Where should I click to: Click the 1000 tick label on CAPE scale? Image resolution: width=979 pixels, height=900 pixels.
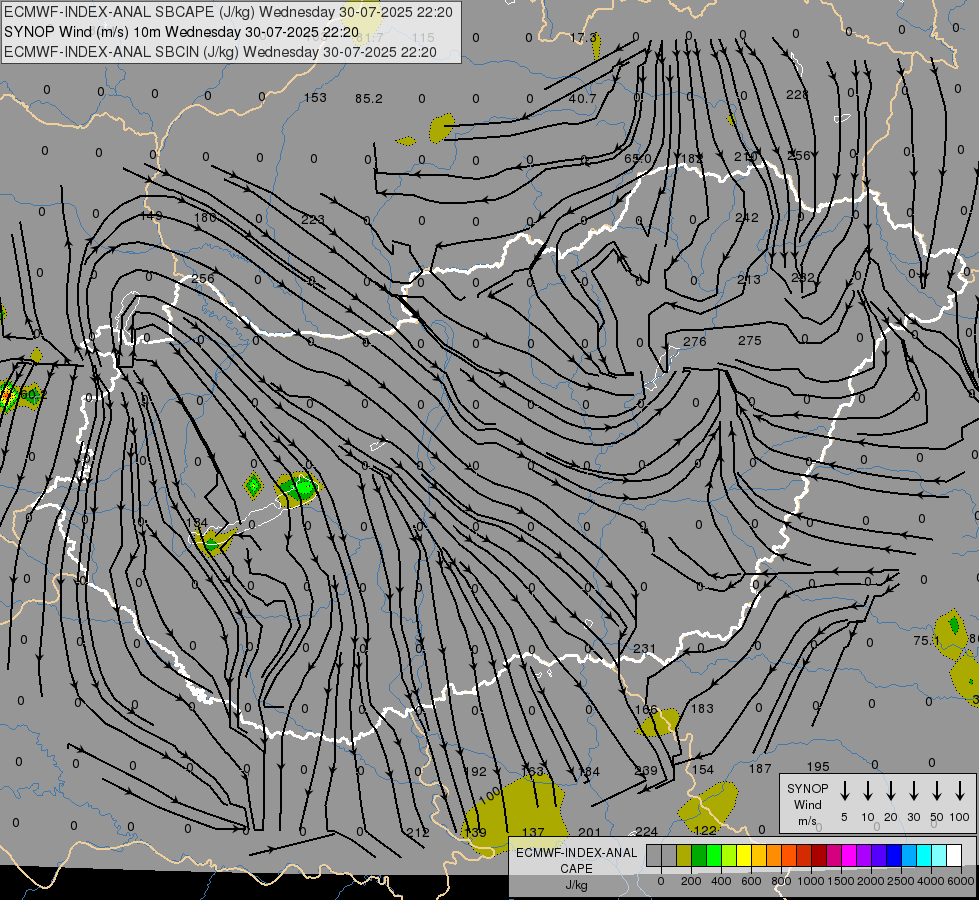pos(810,881)
